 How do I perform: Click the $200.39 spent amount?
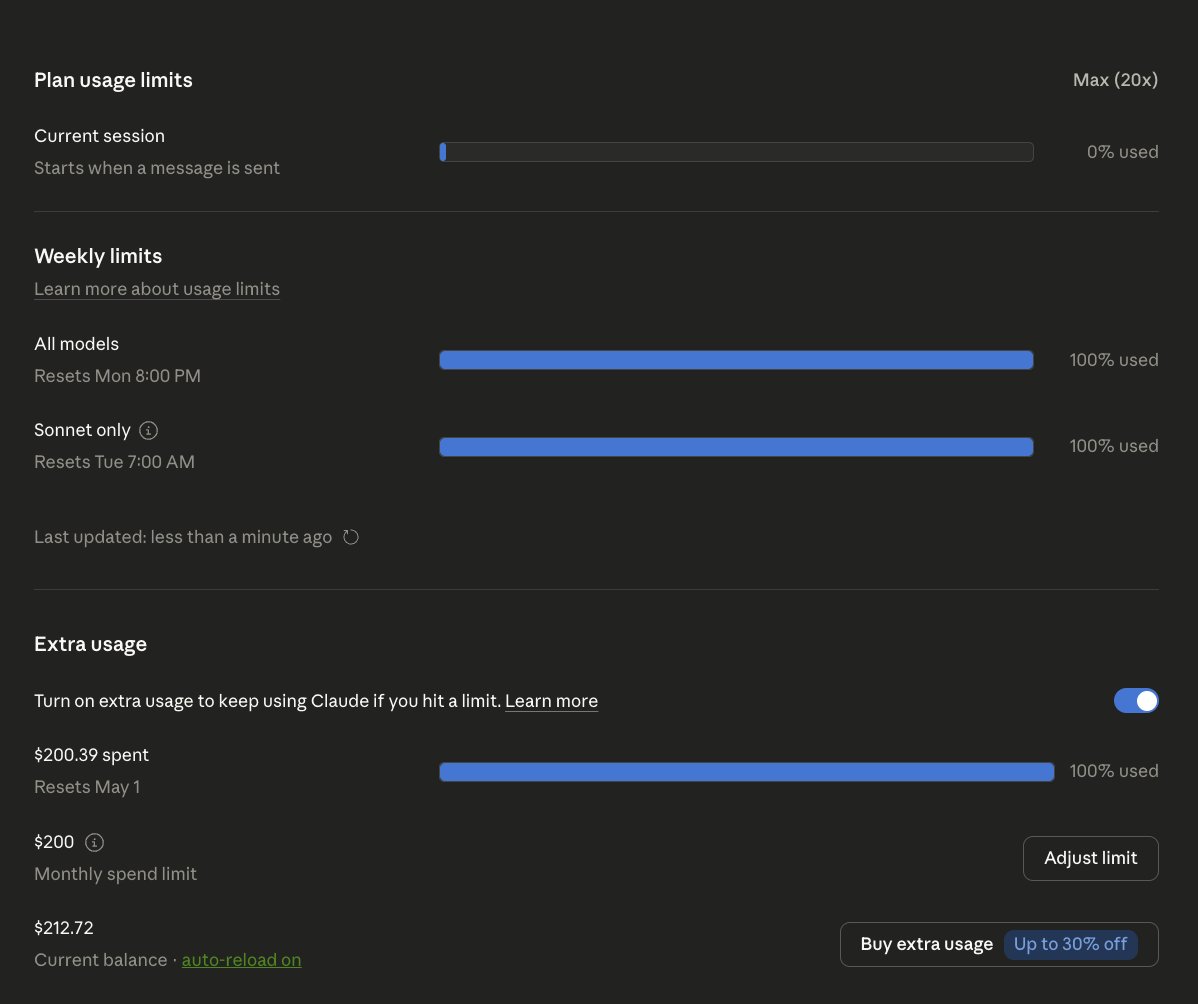91,755
